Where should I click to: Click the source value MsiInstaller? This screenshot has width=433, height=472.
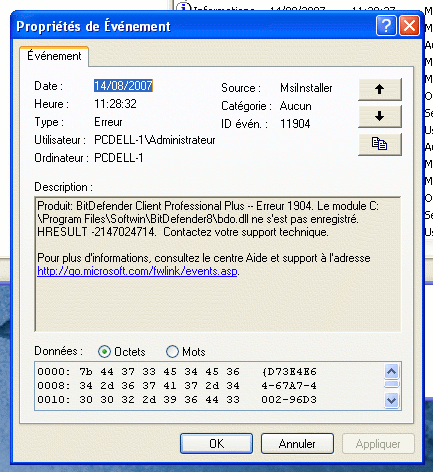(x=306, y=88)
